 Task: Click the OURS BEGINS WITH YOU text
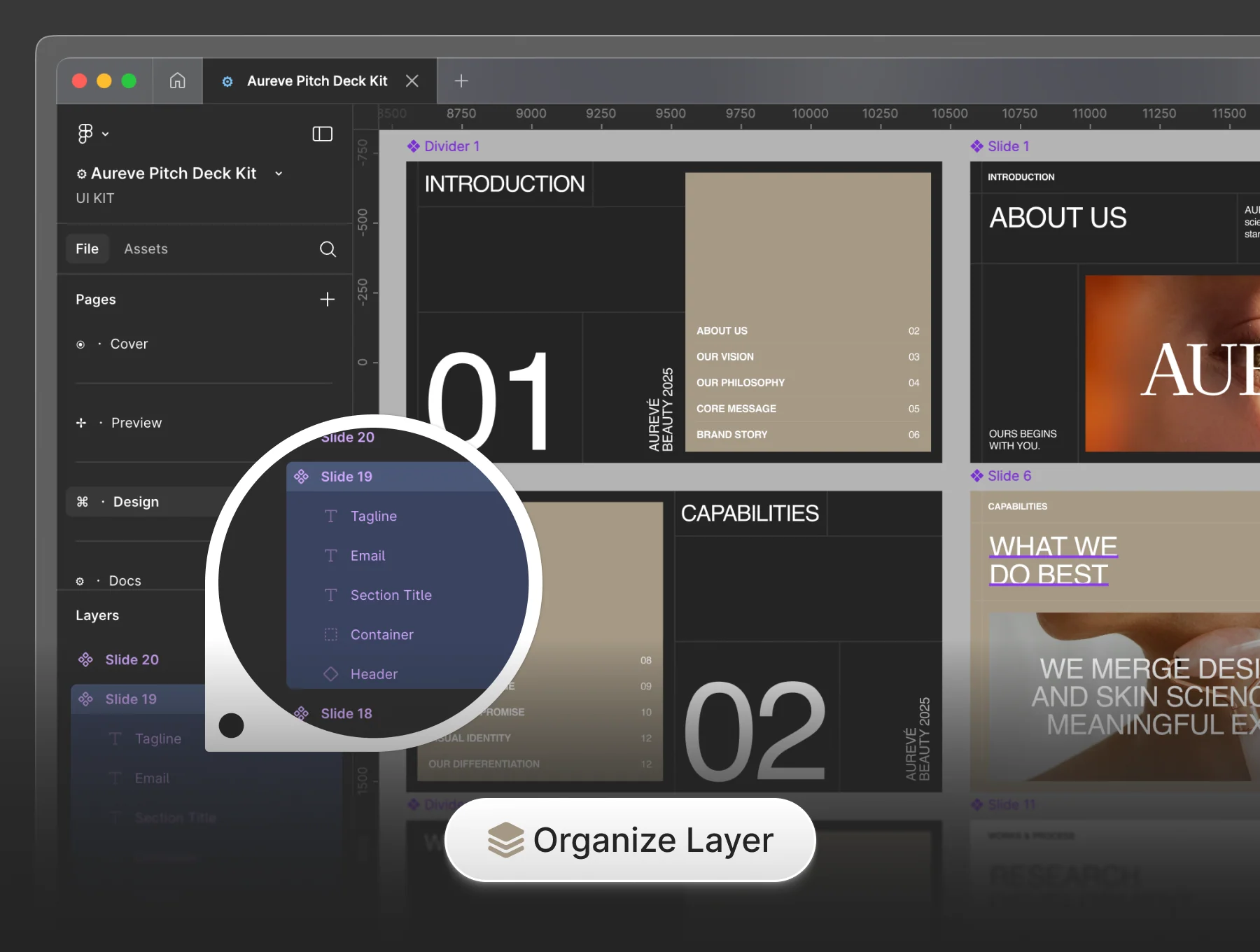coord(1023,440)
